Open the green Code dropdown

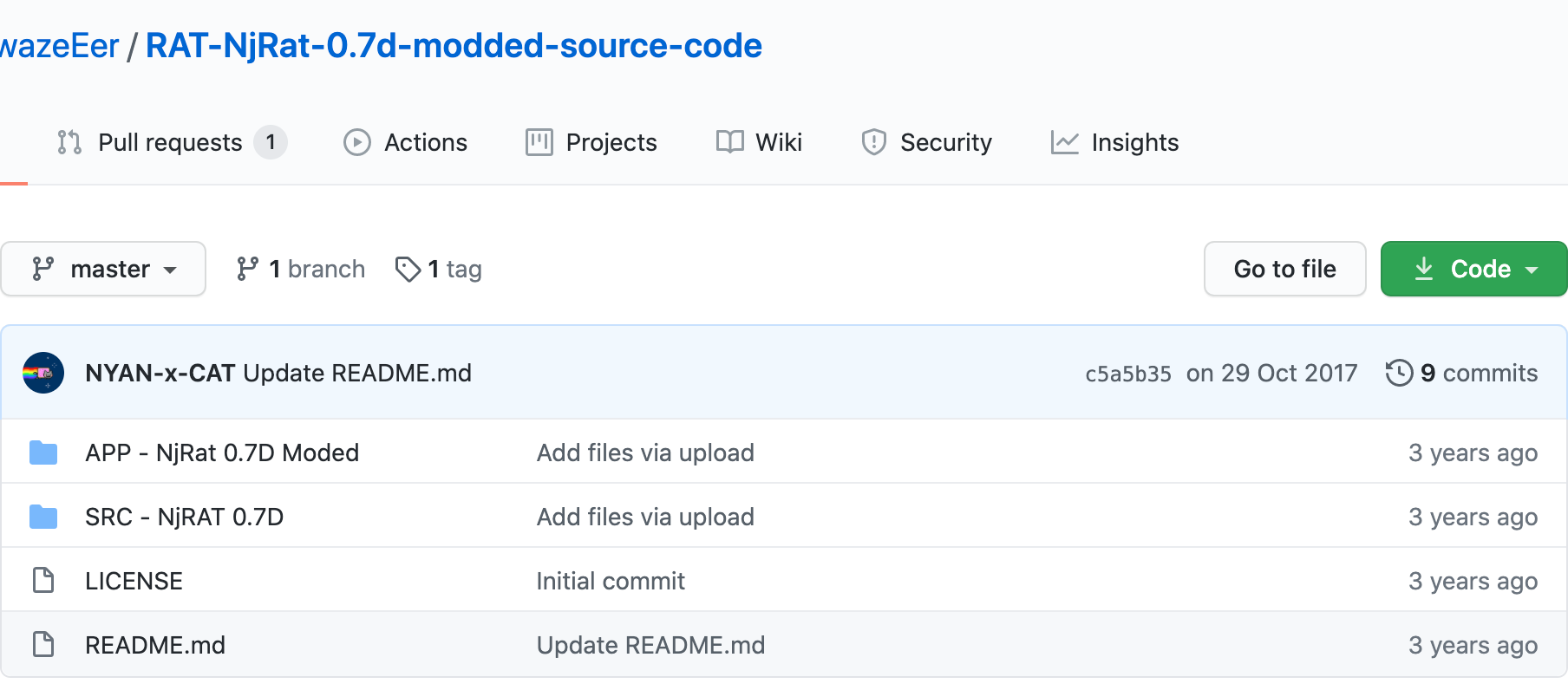pyautogui.click(x=1474, y=269)
